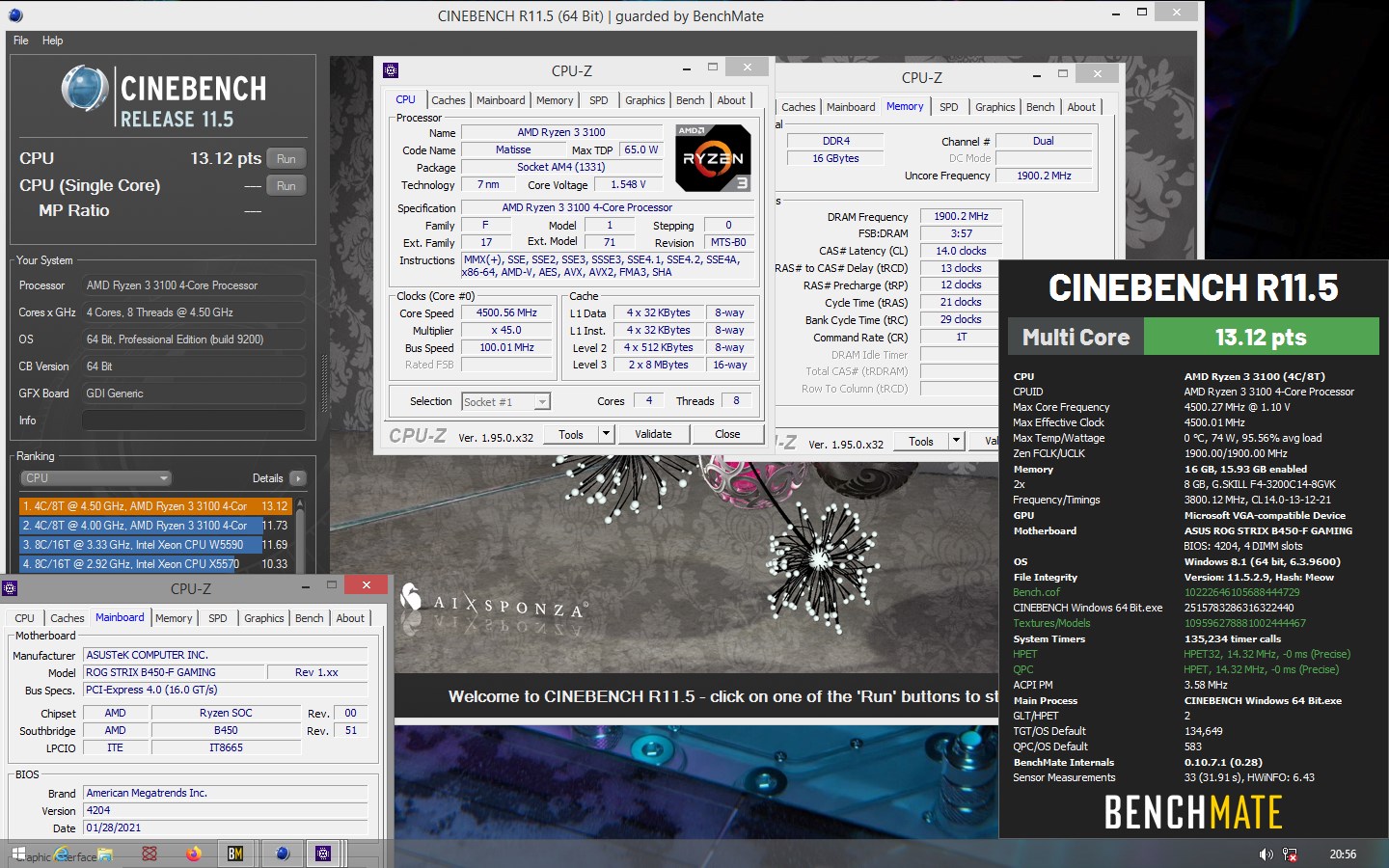
Task: Click CPU-Z CPU window title icon
Action: (x=391, y=70)
